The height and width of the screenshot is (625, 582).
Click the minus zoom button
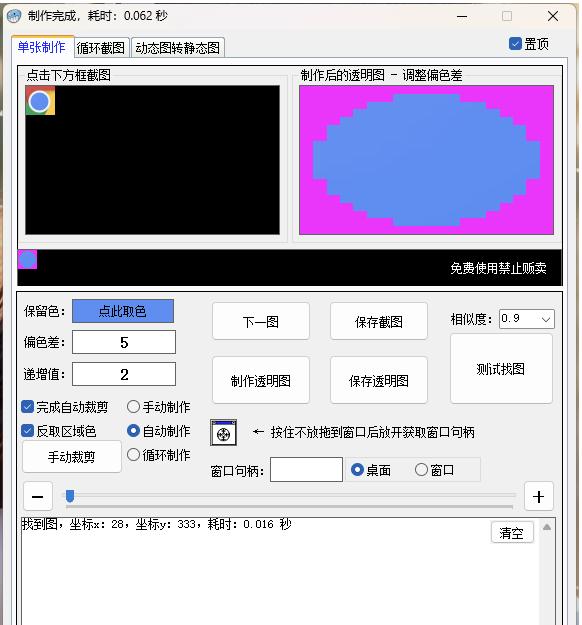point(38,496)
